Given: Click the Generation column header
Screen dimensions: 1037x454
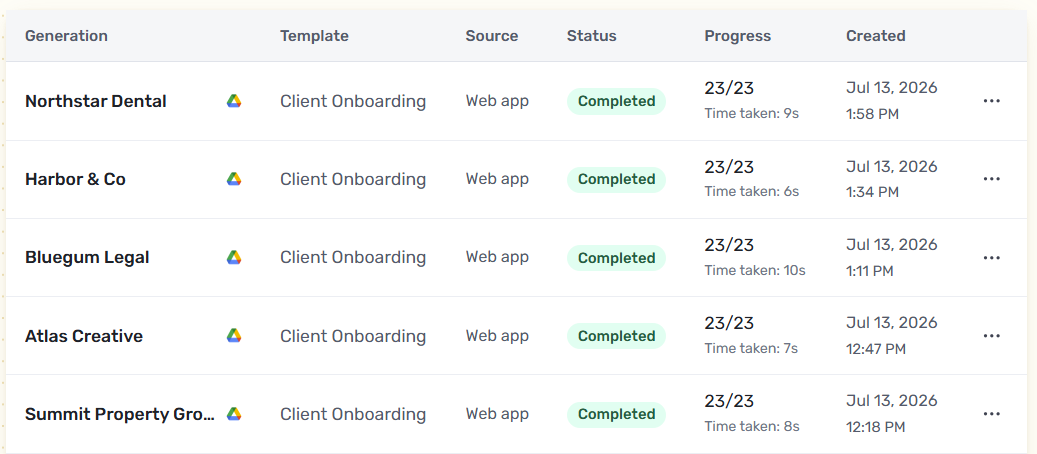Looking at the screenshot, I should [x=66, y=36].
